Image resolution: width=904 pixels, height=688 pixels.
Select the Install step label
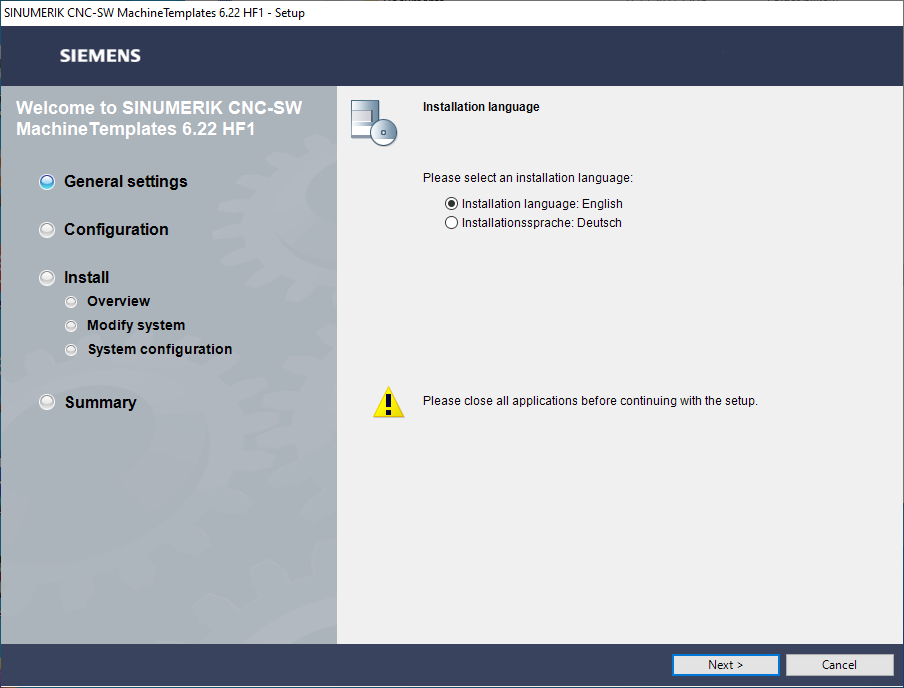87,278
